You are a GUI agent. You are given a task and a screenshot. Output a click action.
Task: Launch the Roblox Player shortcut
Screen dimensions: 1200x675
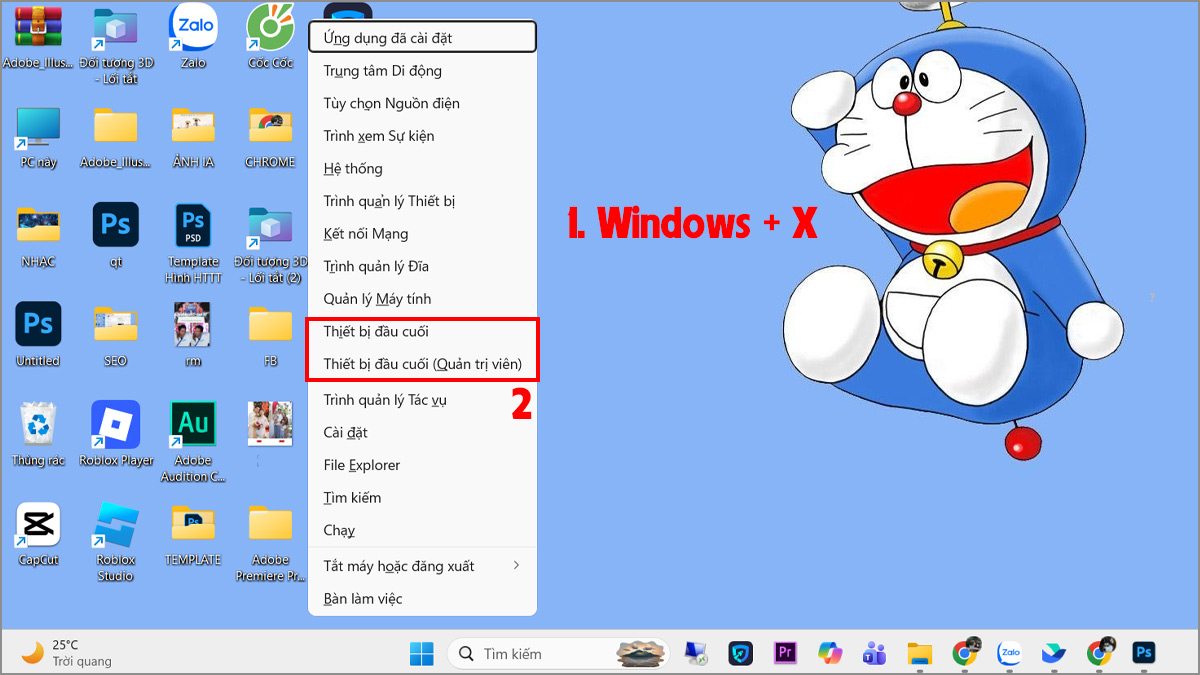(116, 436)
